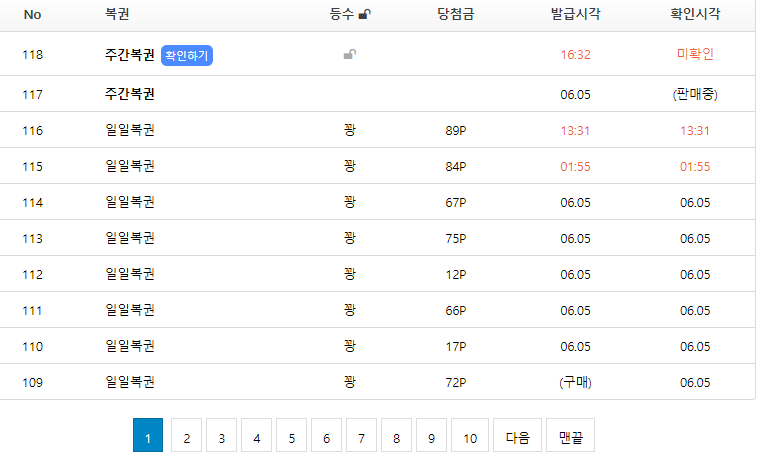Click the 17P prize amount
The width and height of the screenshot is (759, 465).
click(455, 347)
